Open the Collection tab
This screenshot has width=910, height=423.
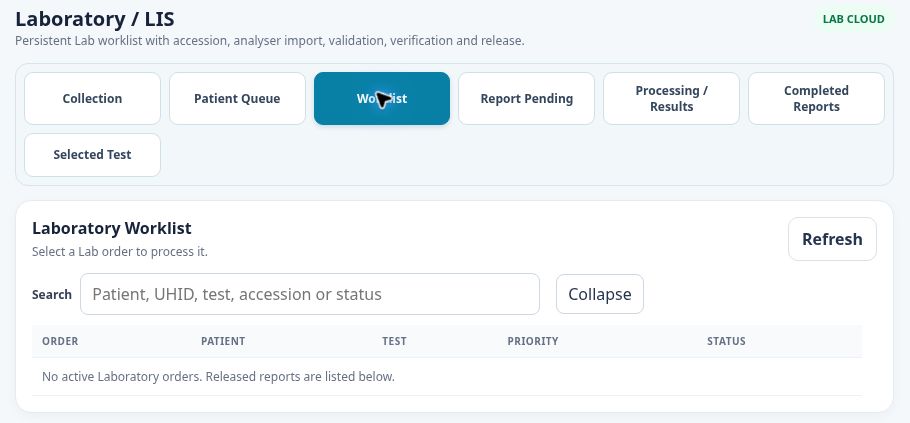click(x=92, y=98)
